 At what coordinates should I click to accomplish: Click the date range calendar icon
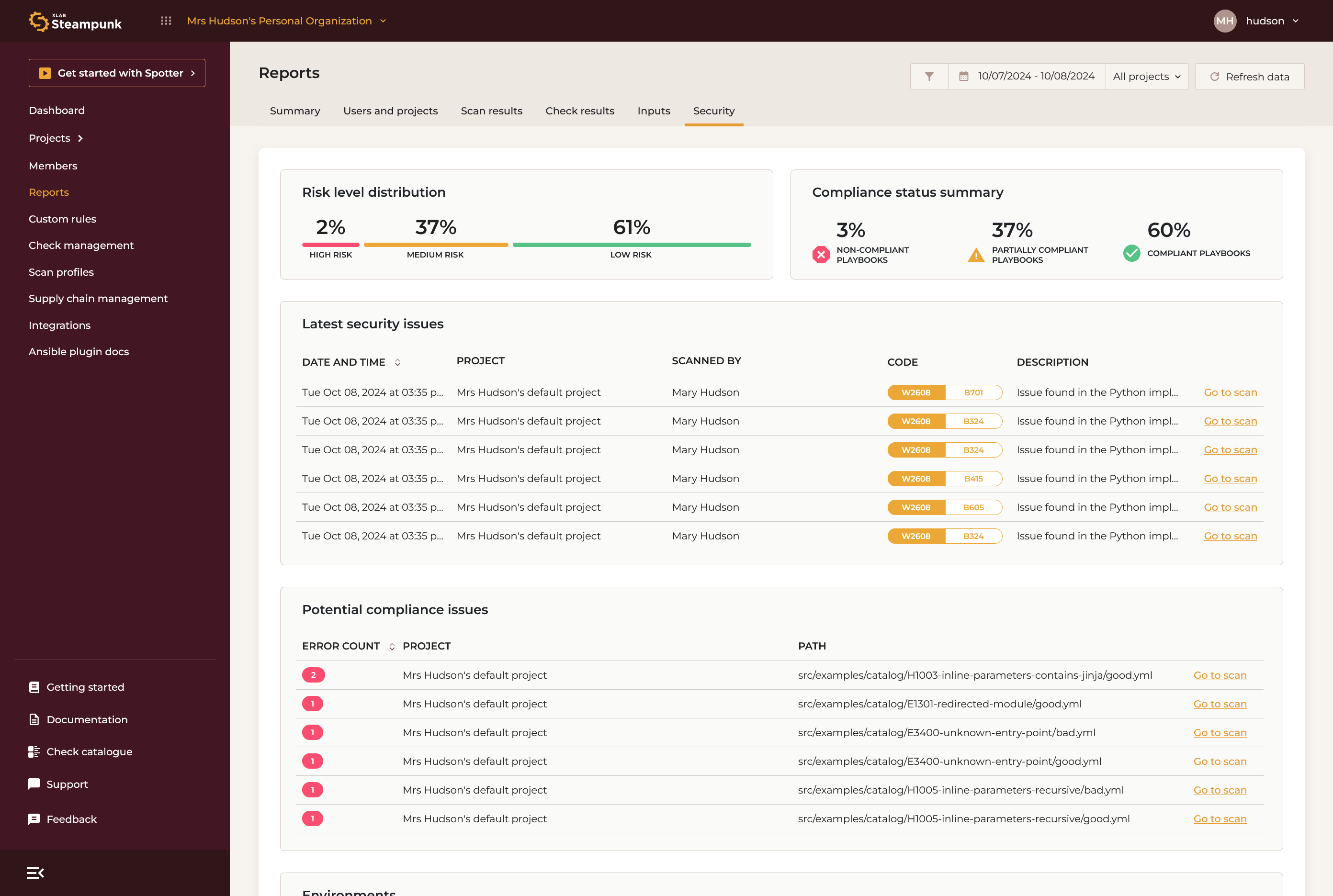pos(965,76)
